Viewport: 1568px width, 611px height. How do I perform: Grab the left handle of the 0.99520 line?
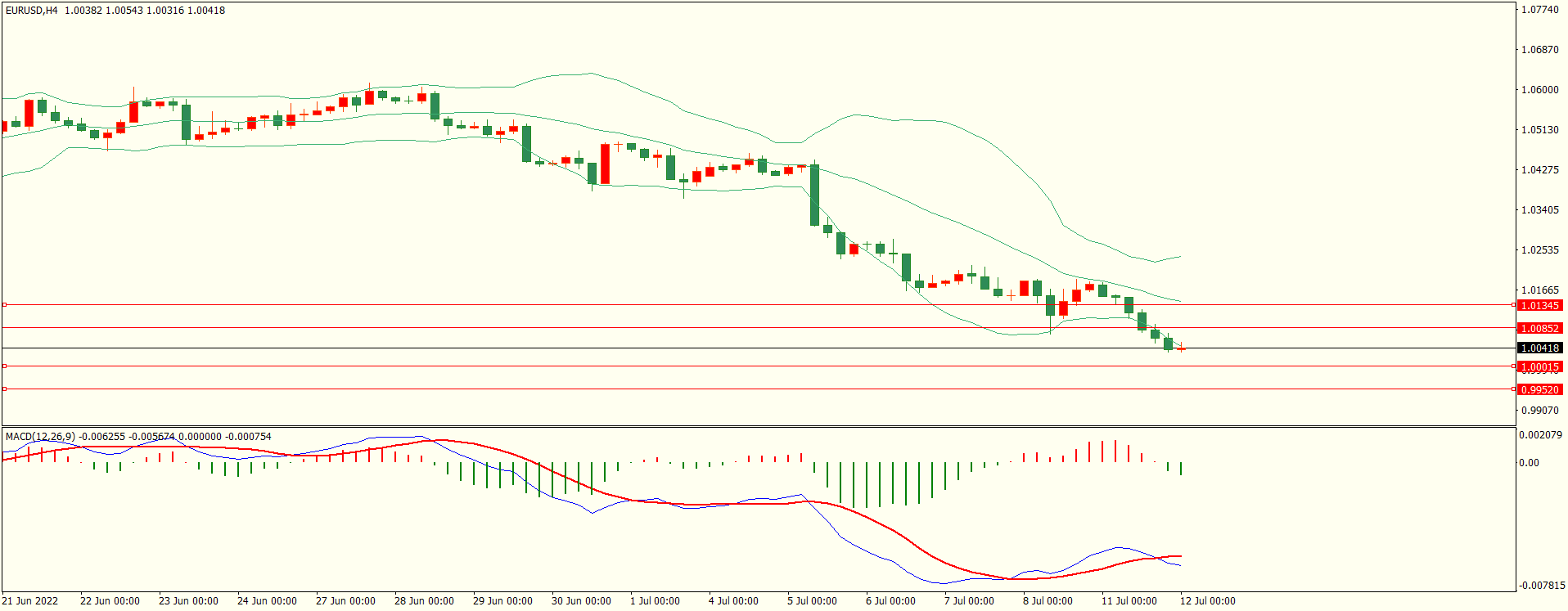(x=4, y=389)
